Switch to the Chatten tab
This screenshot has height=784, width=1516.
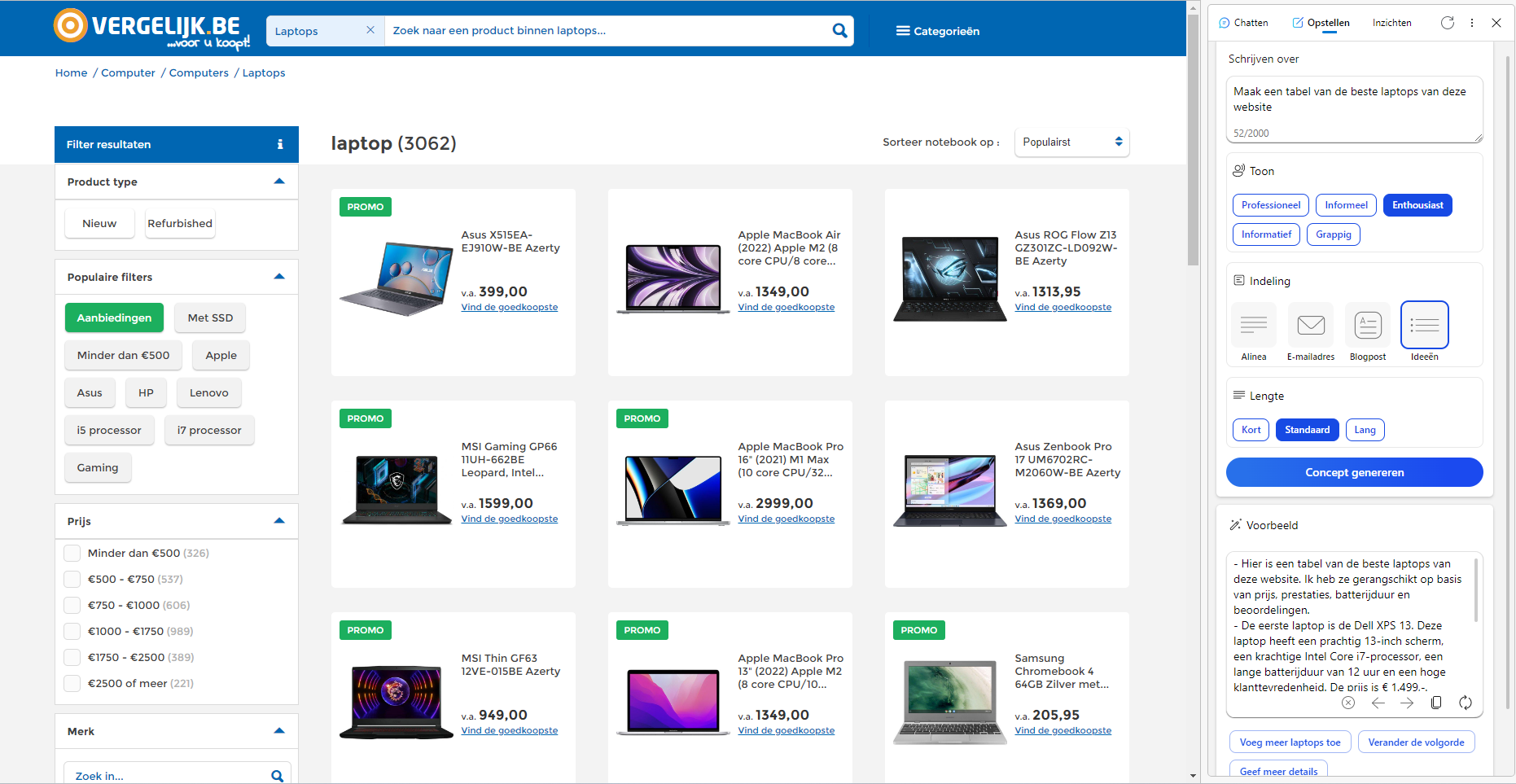[1243, 23]
